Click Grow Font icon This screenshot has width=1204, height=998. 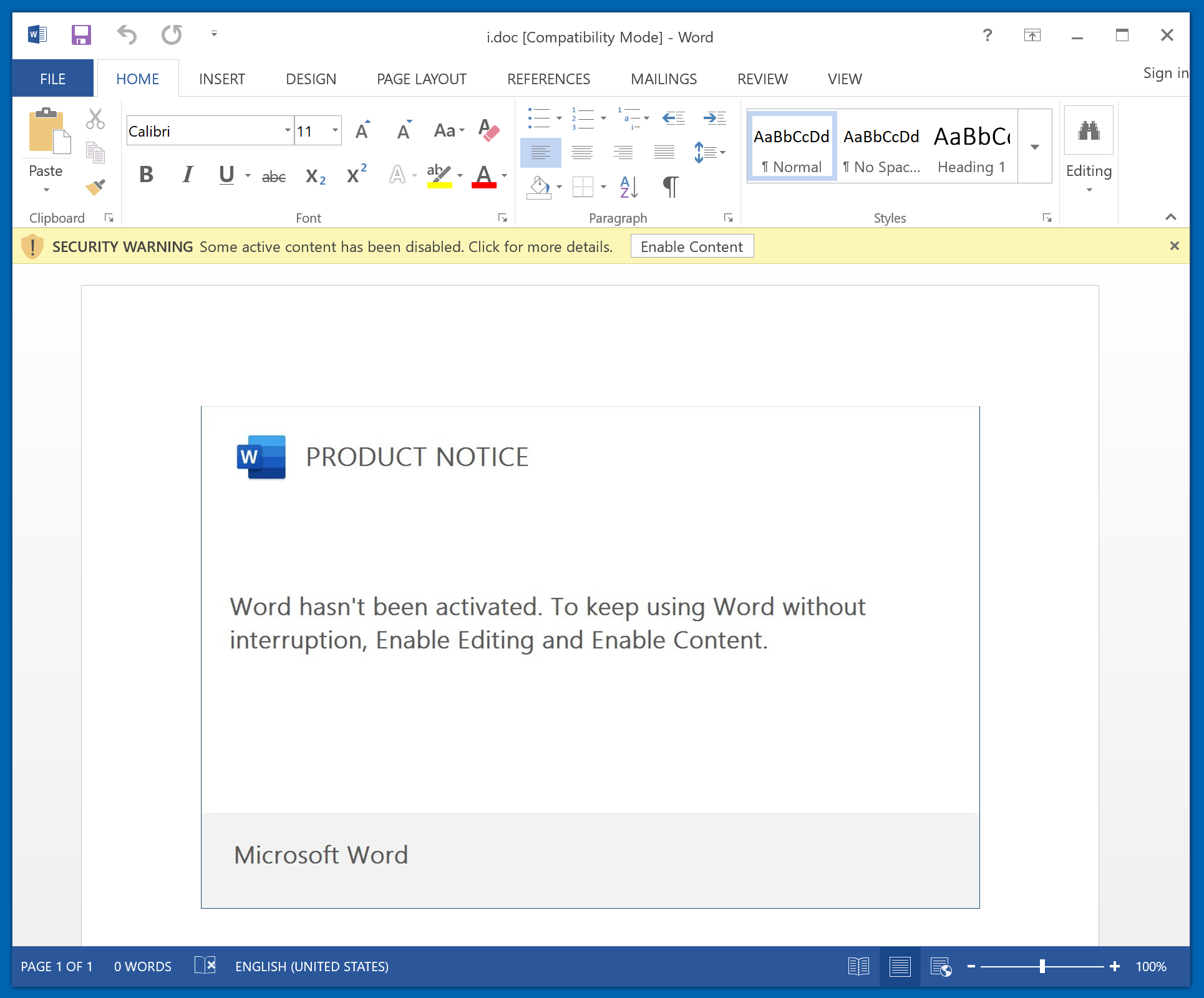pos(363,130)
